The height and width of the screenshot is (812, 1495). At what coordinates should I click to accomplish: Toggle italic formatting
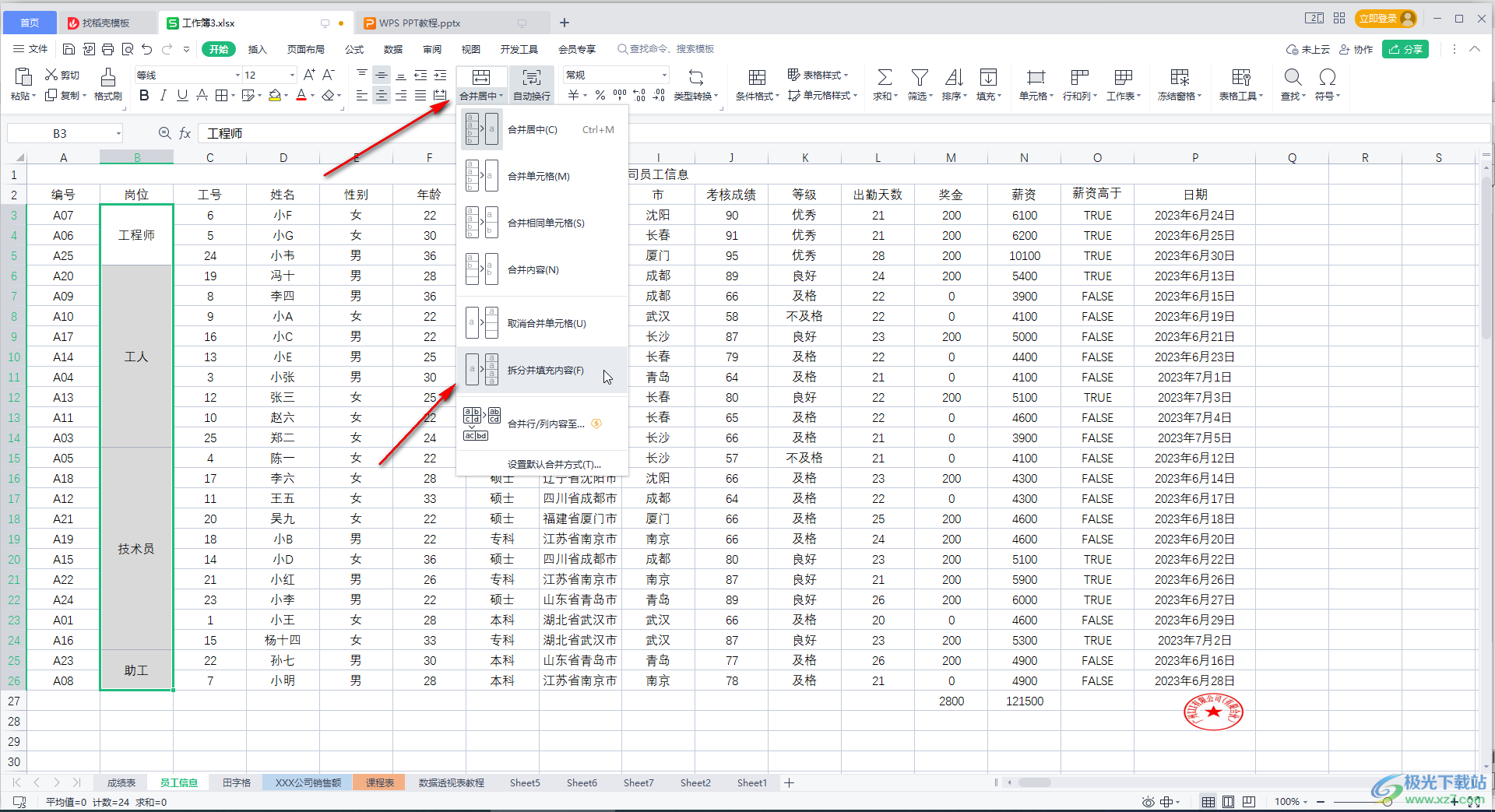163,95
